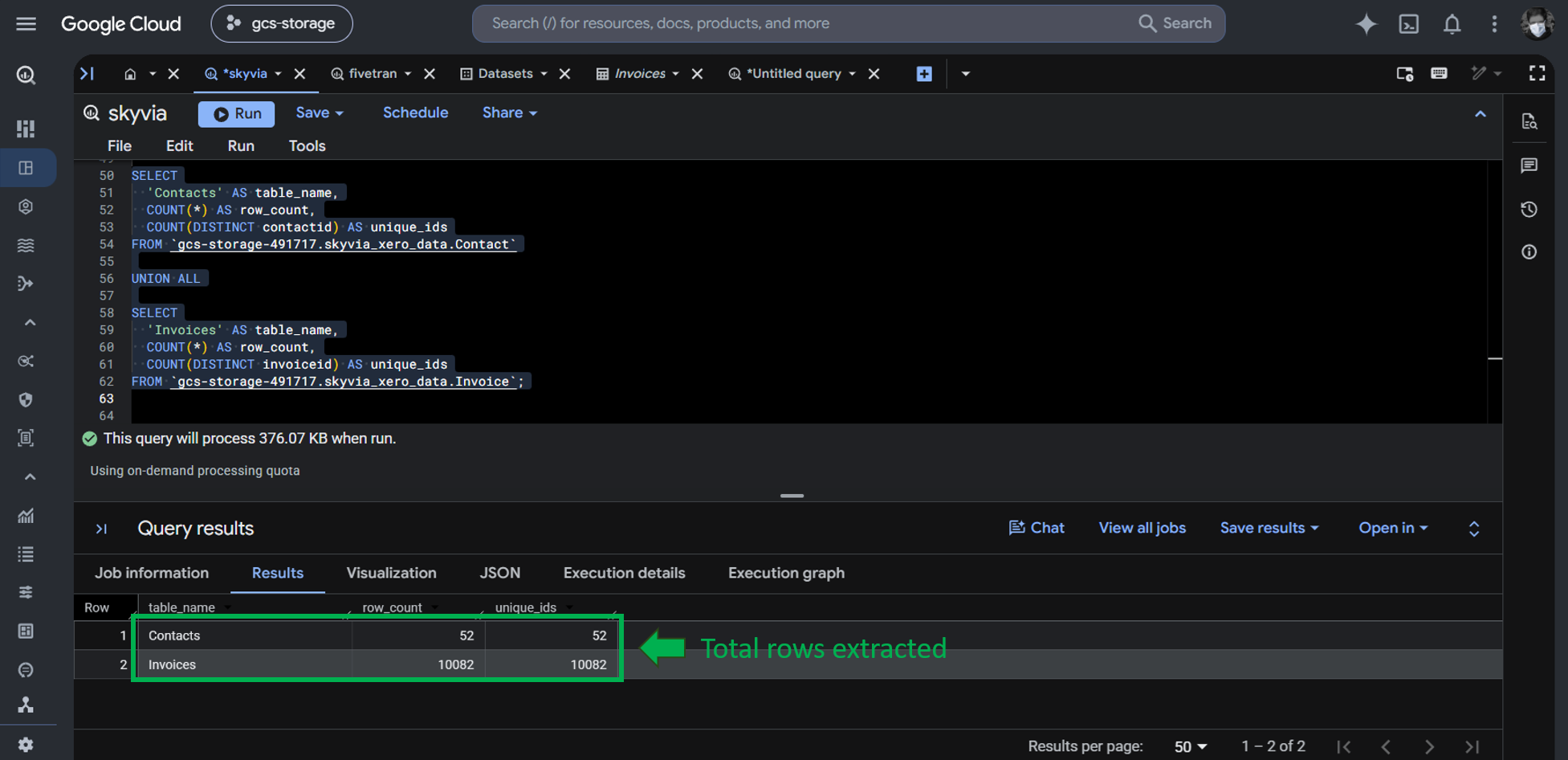Sort by the row_count column header
Screen dimensions: 1568x760
point(392,607)
